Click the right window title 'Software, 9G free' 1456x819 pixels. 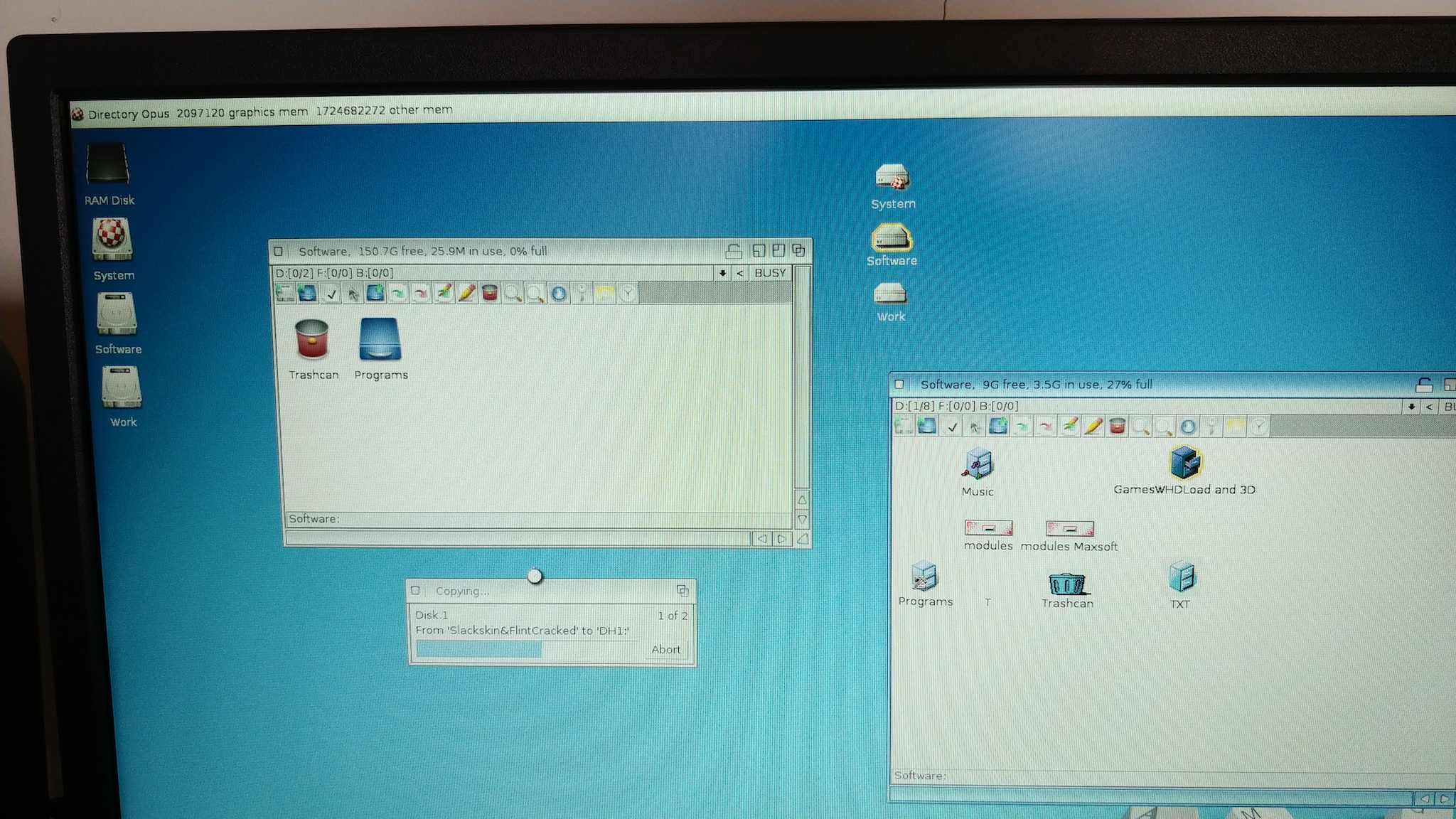(973, 385)
